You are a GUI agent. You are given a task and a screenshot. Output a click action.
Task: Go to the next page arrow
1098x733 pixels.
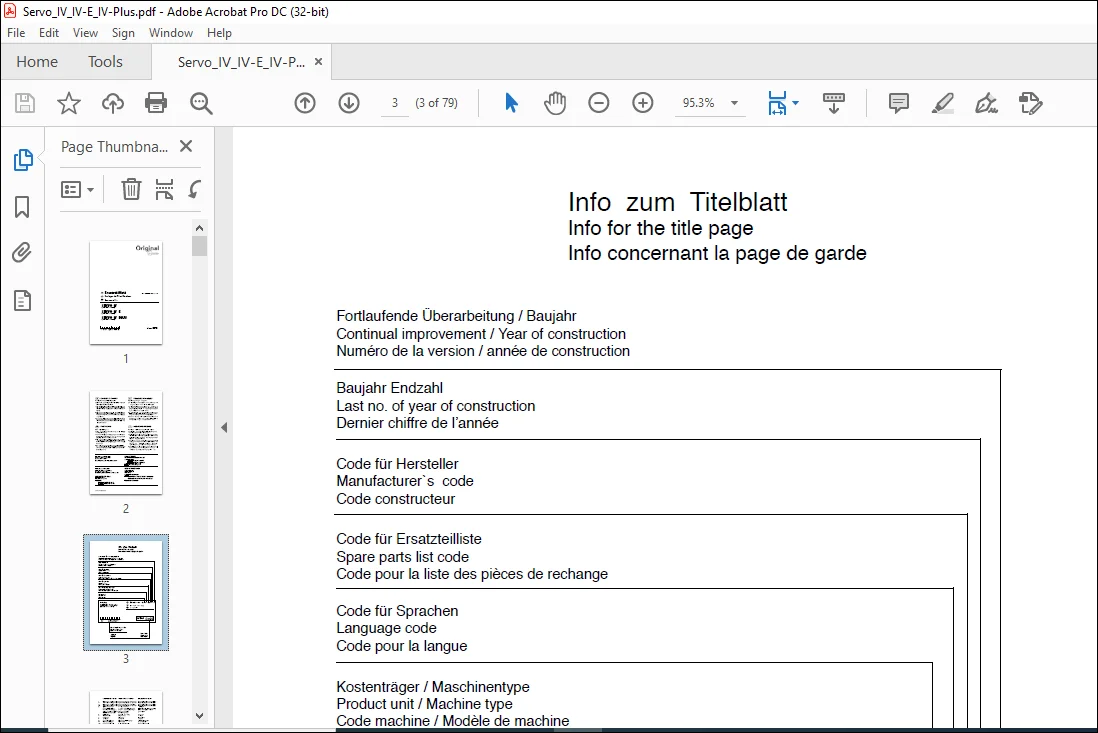click(349, 103)
